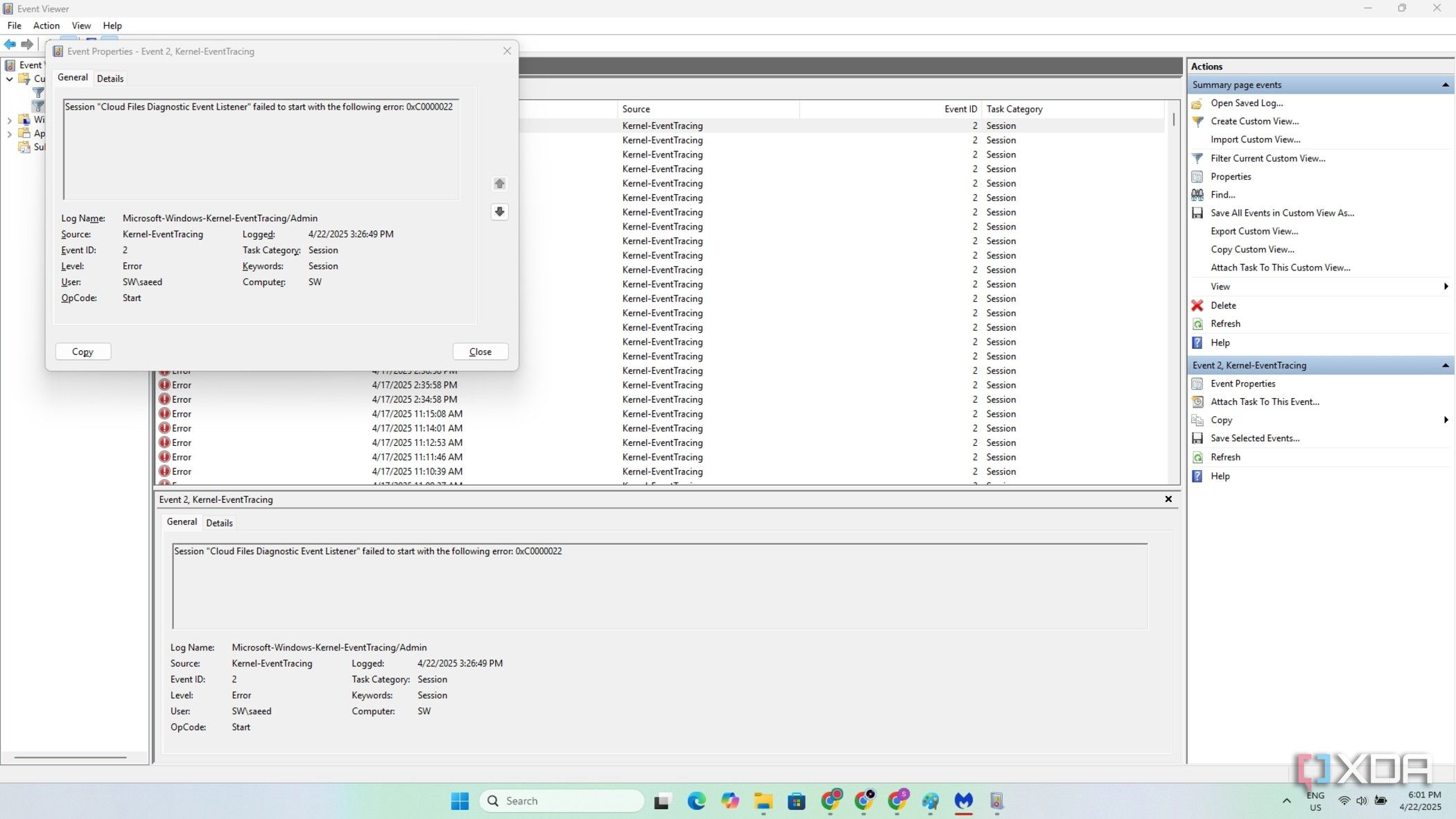Select the error row logged 4/17/2025 11:15:08 AM
This screenshot has height=819, width=1456.
point(661,415)
